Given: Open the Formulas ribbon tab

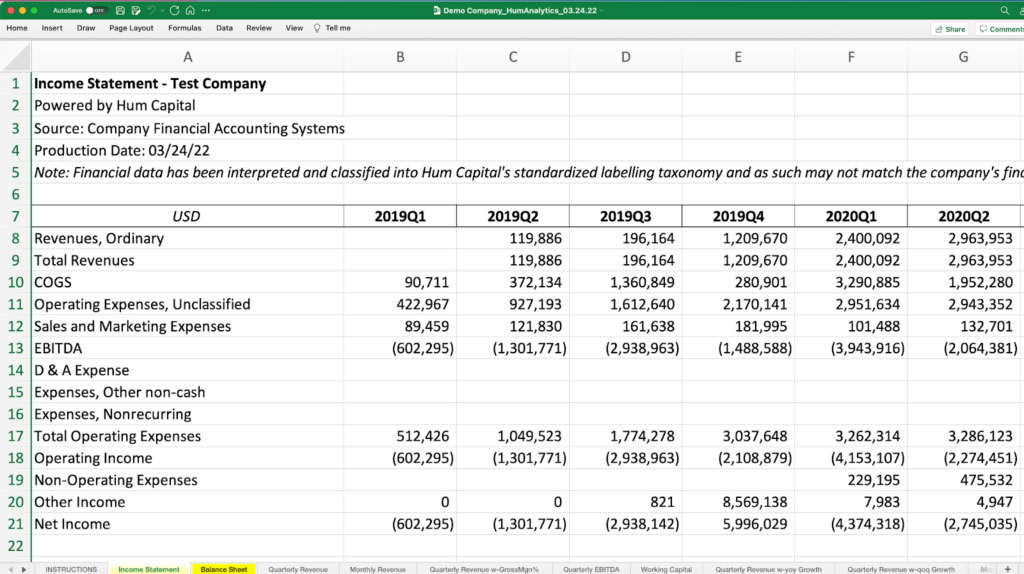Looking at the screenshot, I should 184,28.
